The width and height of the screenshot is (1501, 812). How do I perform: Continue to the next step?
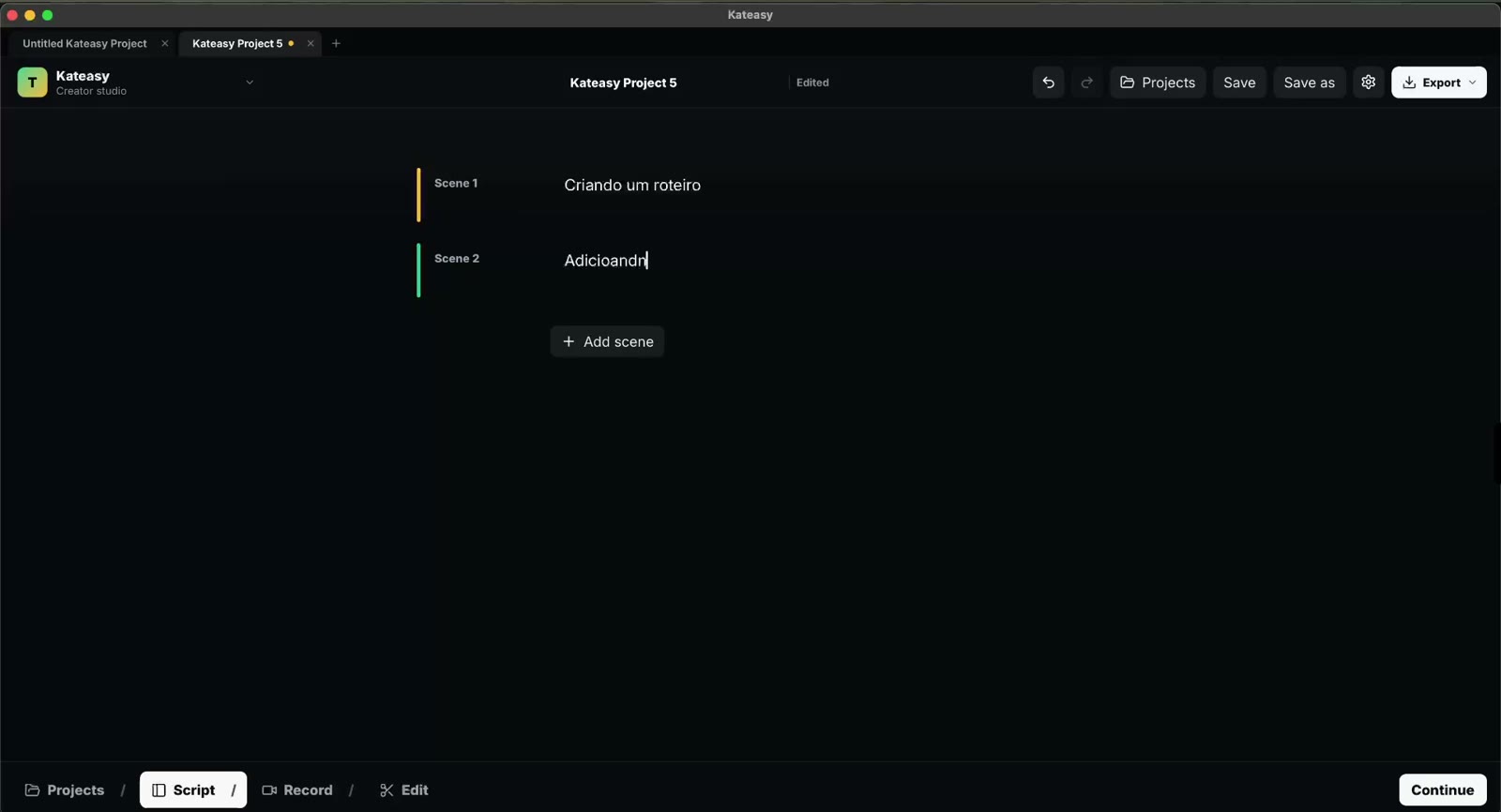(1443, 790)
